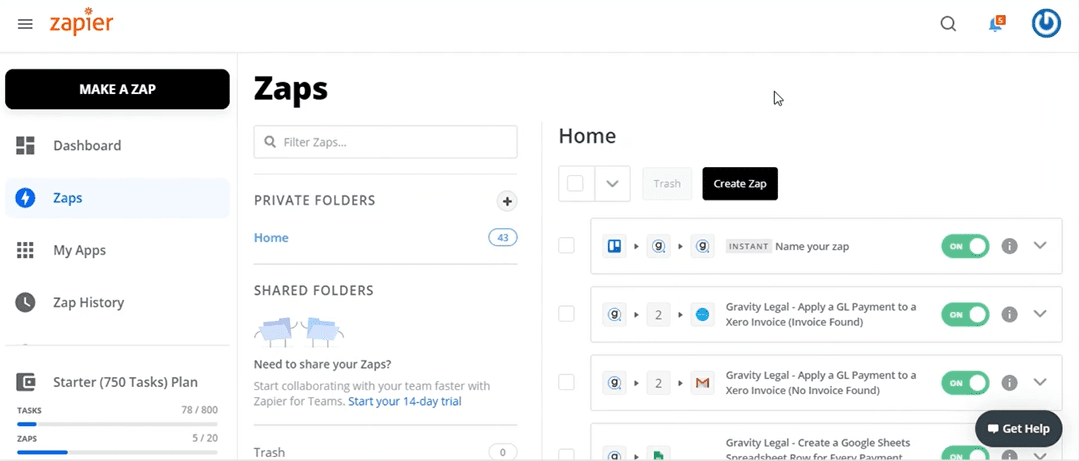Click step count 2 in the No Invoice Found row
Screen dimensions: 1079x461
point(659,383)
